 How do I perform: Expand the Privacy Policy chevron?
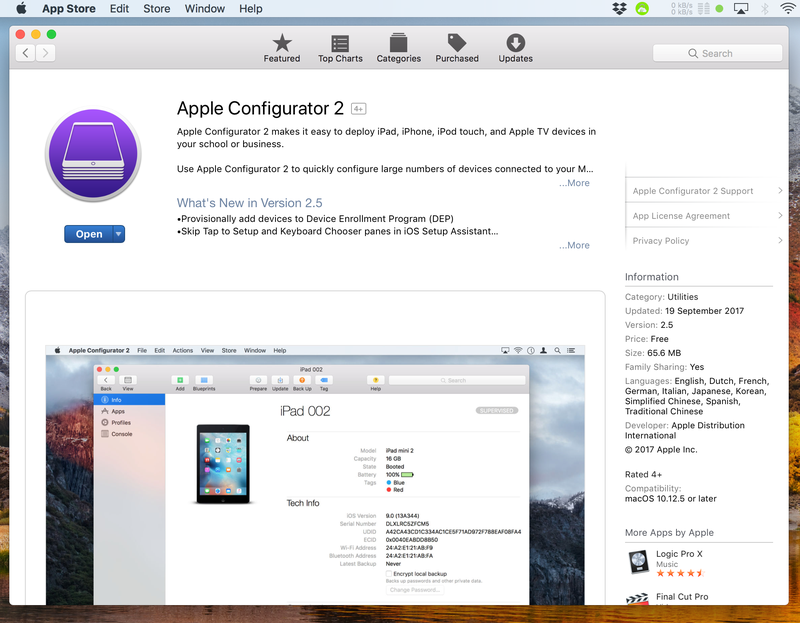point(780,240)
